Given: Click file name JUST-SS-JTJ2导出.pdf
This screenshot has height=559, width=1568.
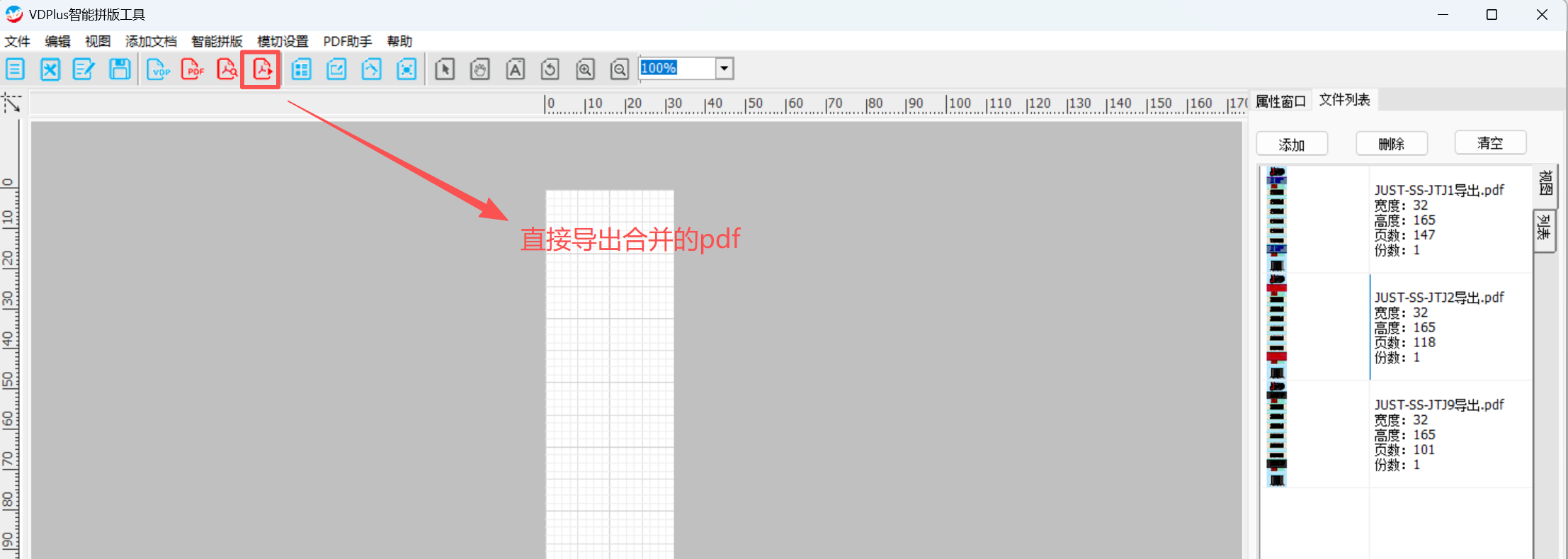Looking at the screenshot, I should click(x=1439, y=297).
